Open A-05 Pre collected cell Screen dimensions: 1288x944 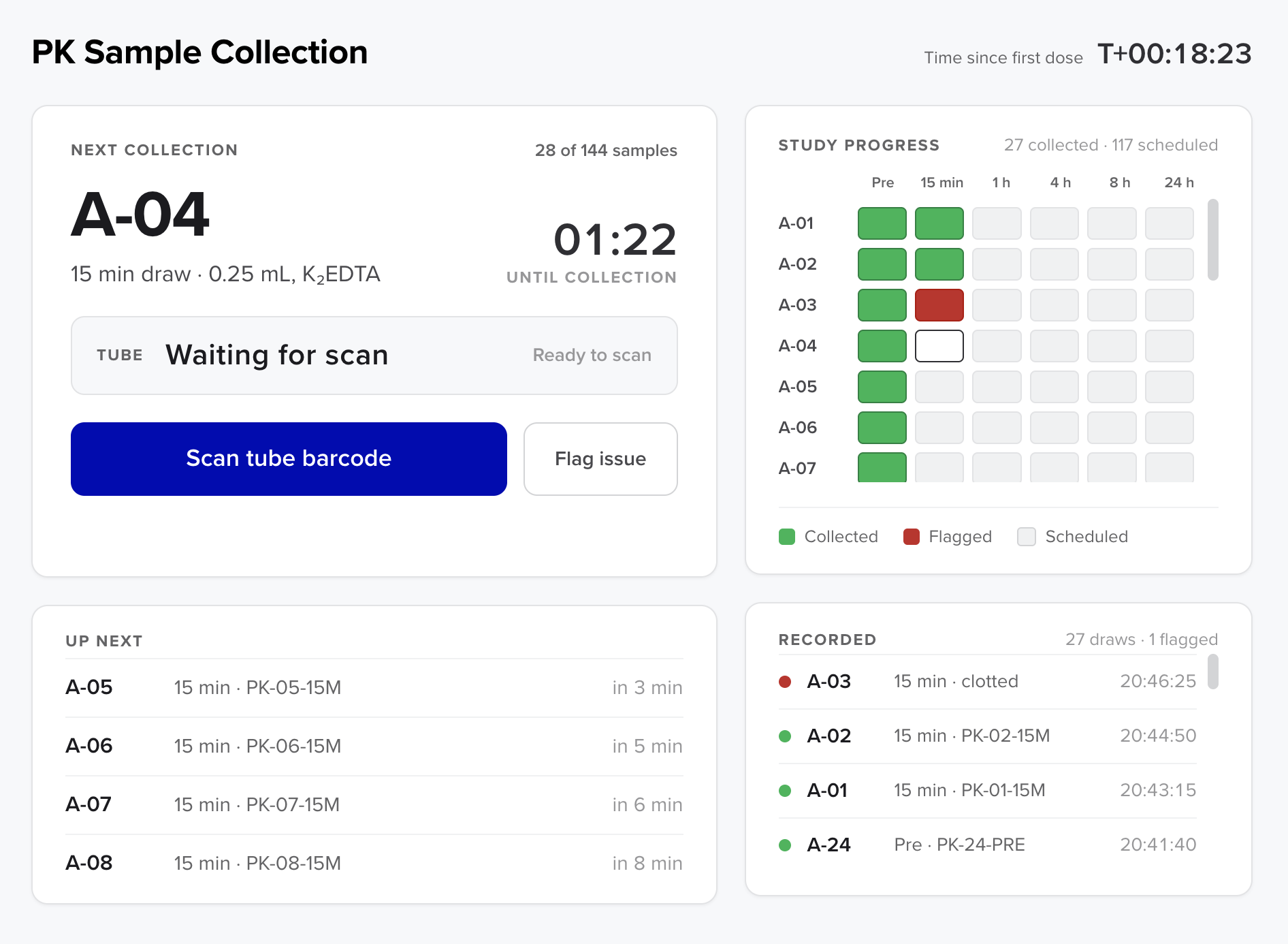click(x=882, y=387)
